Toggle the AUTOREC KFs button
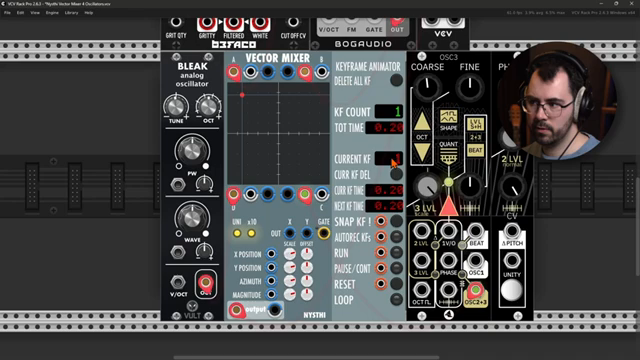 click(x=396, y=237)
